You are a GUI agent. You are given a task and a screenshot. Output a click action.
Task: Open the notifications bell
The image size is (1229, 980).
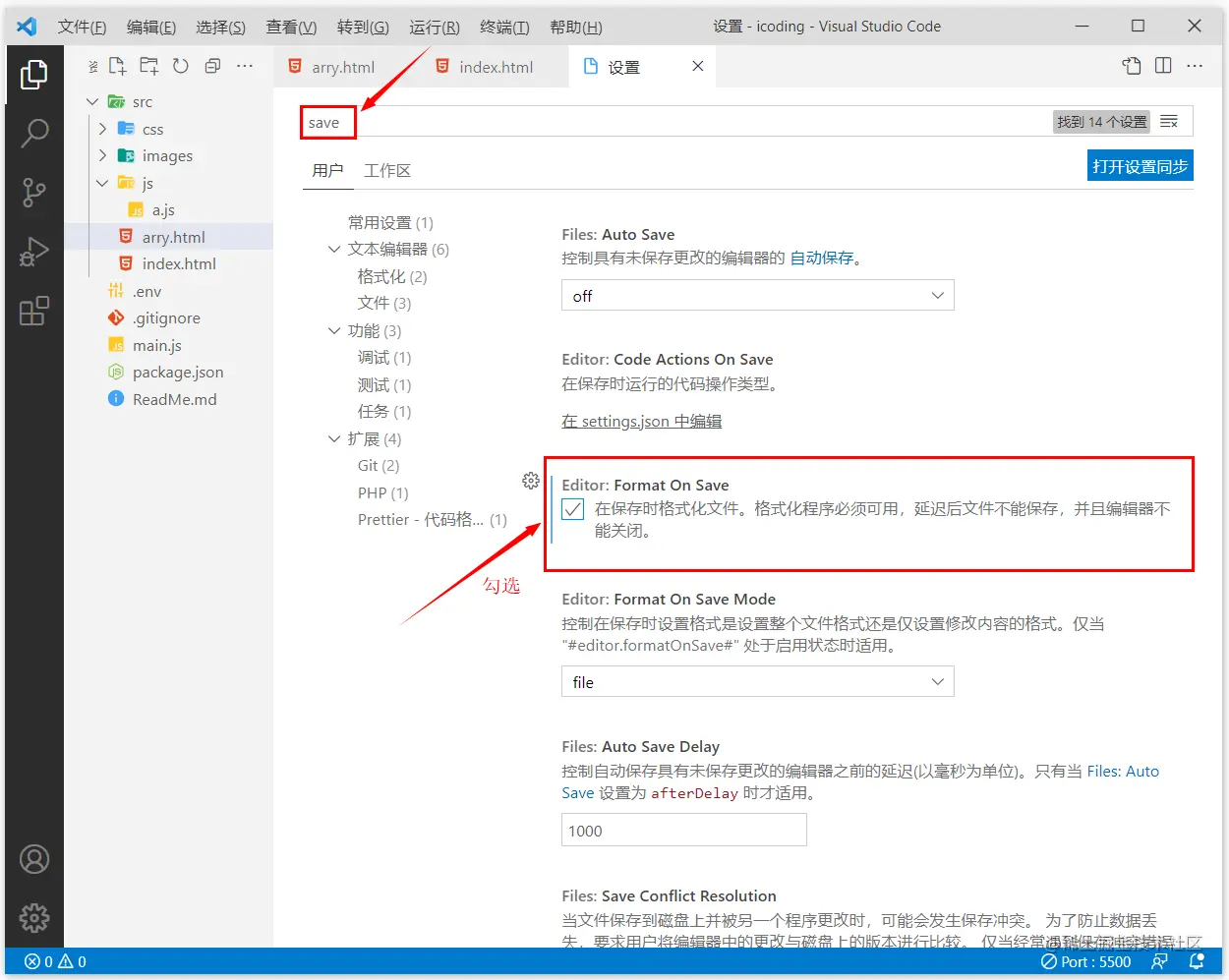pos(1196,961)
